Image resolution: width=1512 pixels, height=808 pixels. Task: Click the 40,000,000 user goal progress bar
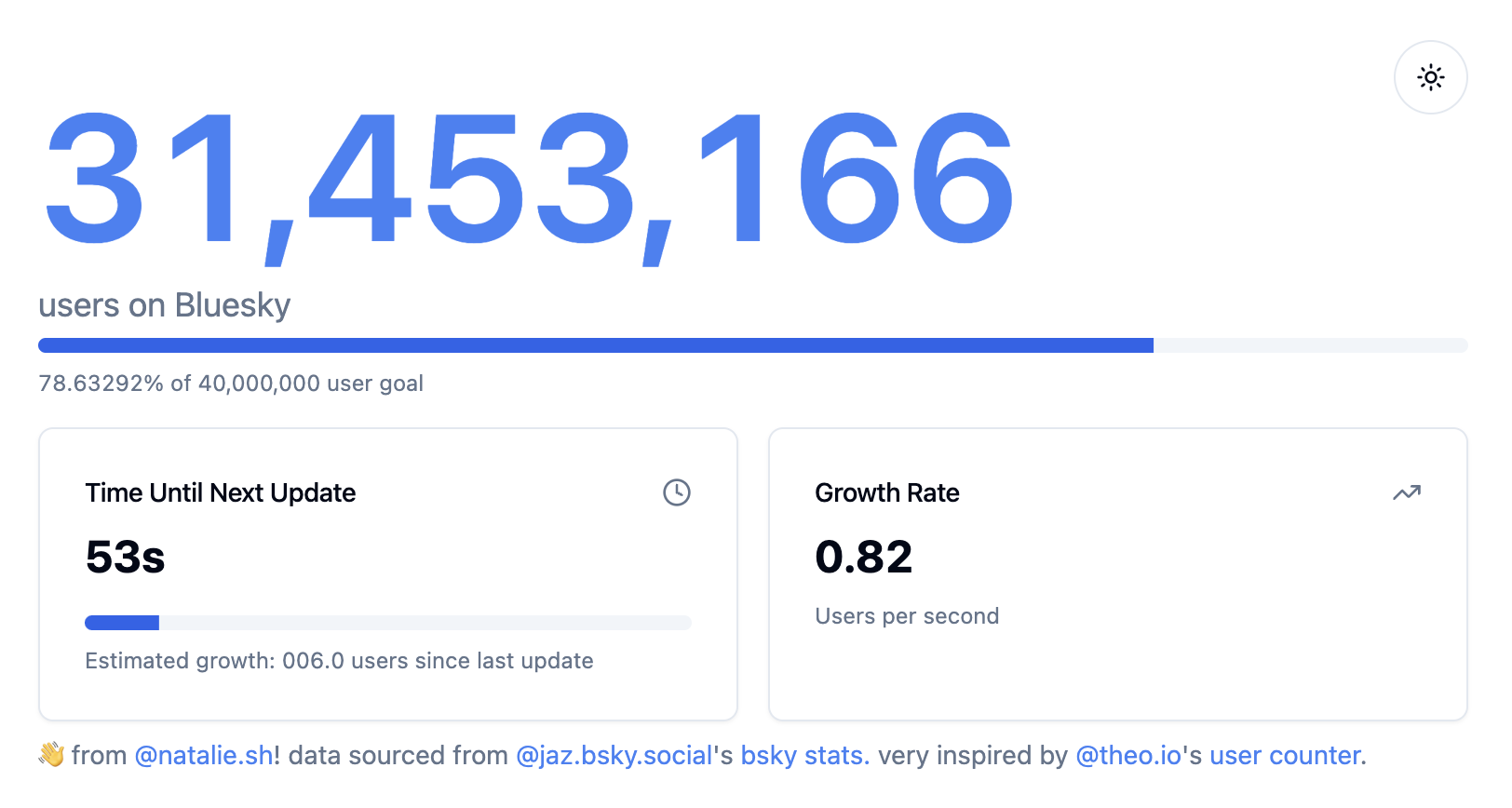pos(752,345)
